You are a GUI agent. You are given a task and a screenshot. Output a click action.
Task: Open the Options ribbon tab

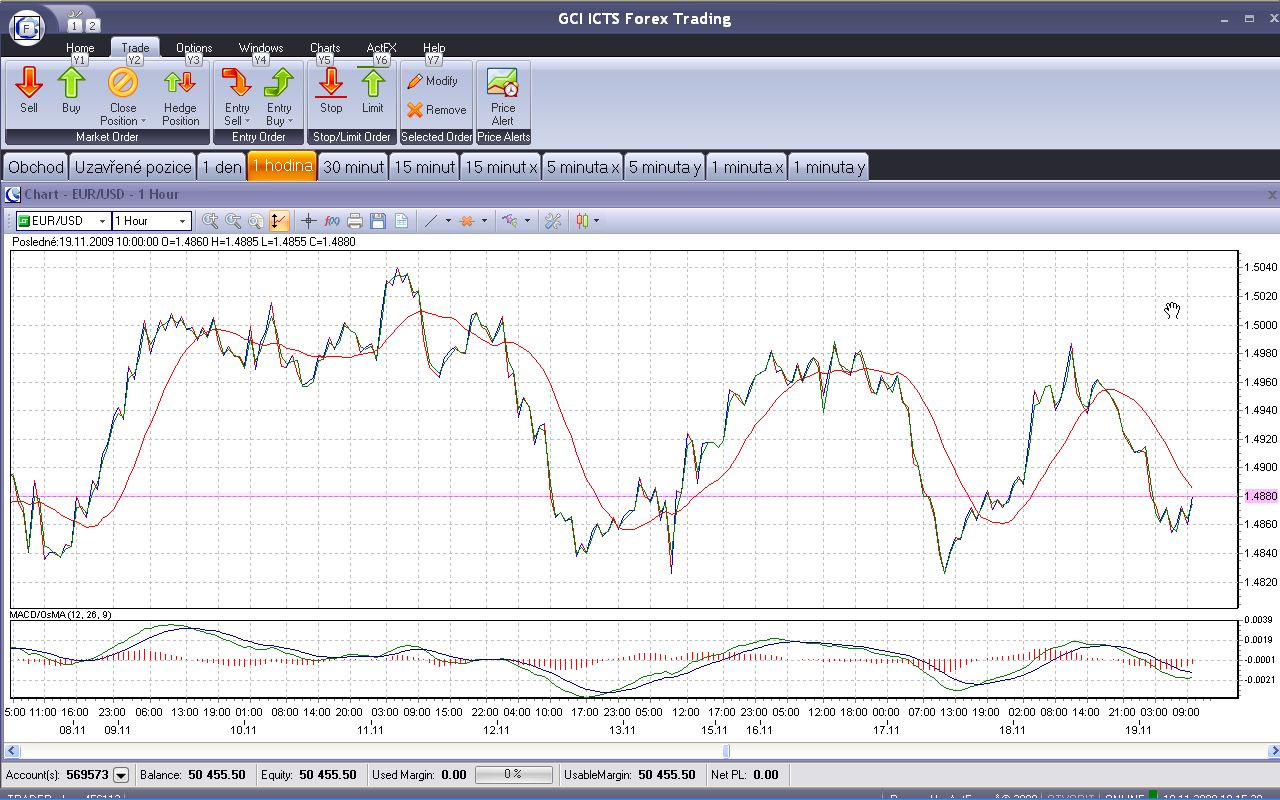click(x=194, y=48)
